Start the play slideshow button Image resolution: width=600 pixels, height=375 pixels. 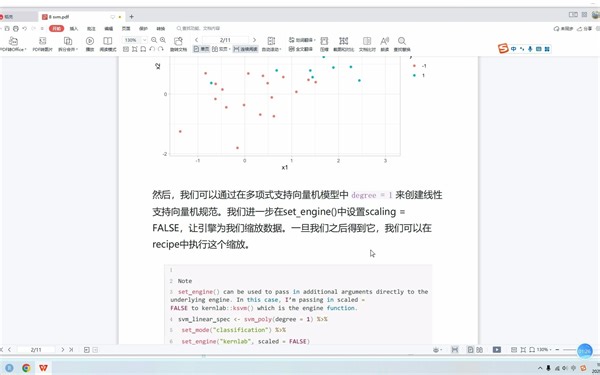(90, 44)
